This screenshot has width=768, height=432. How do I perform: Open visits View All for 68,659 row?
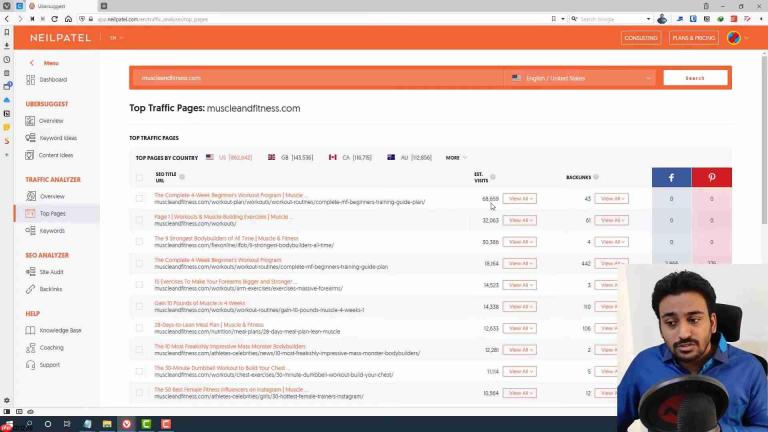pos(520,198)
